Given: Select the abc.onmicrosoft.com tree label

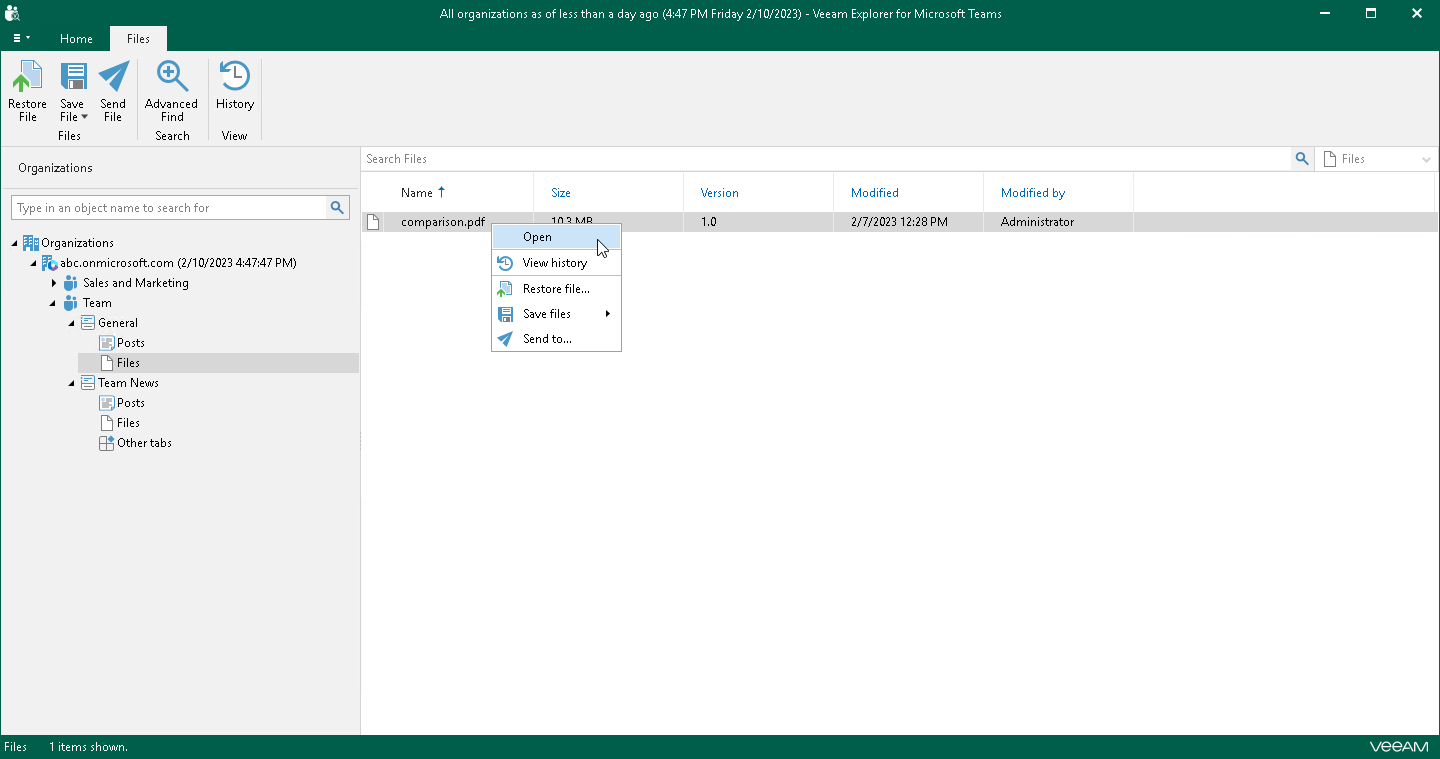Looking at the screenshot, I should [x=178, y=263].
